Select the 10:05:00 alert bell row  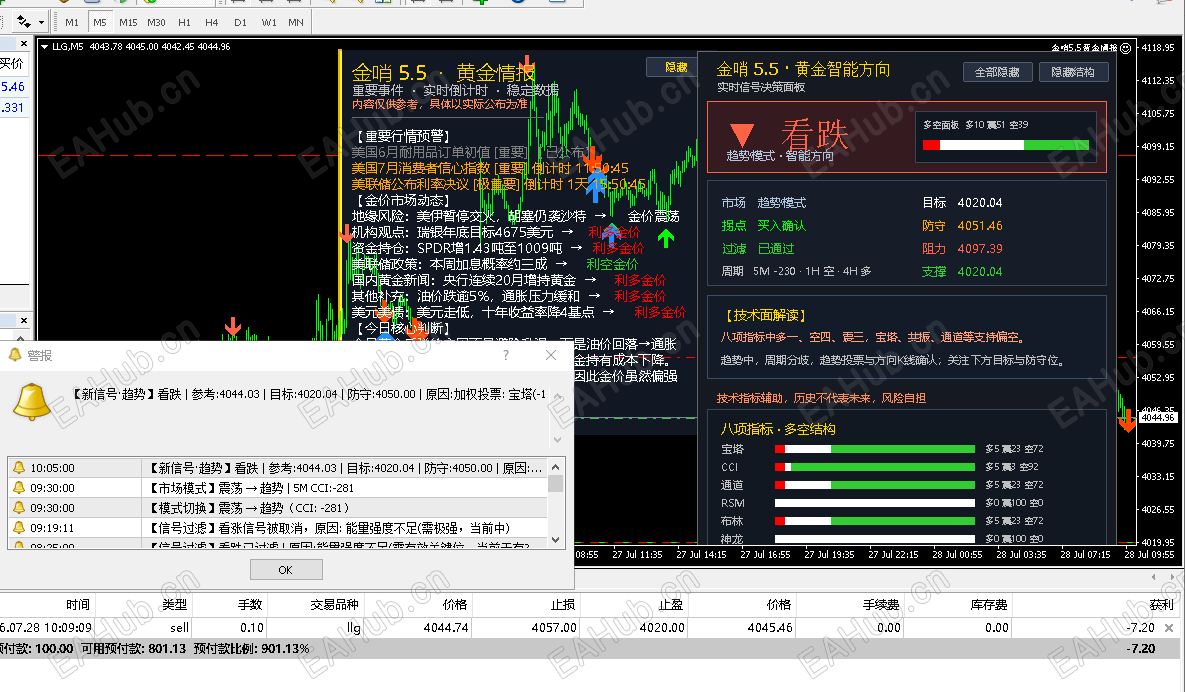[277, 468]
